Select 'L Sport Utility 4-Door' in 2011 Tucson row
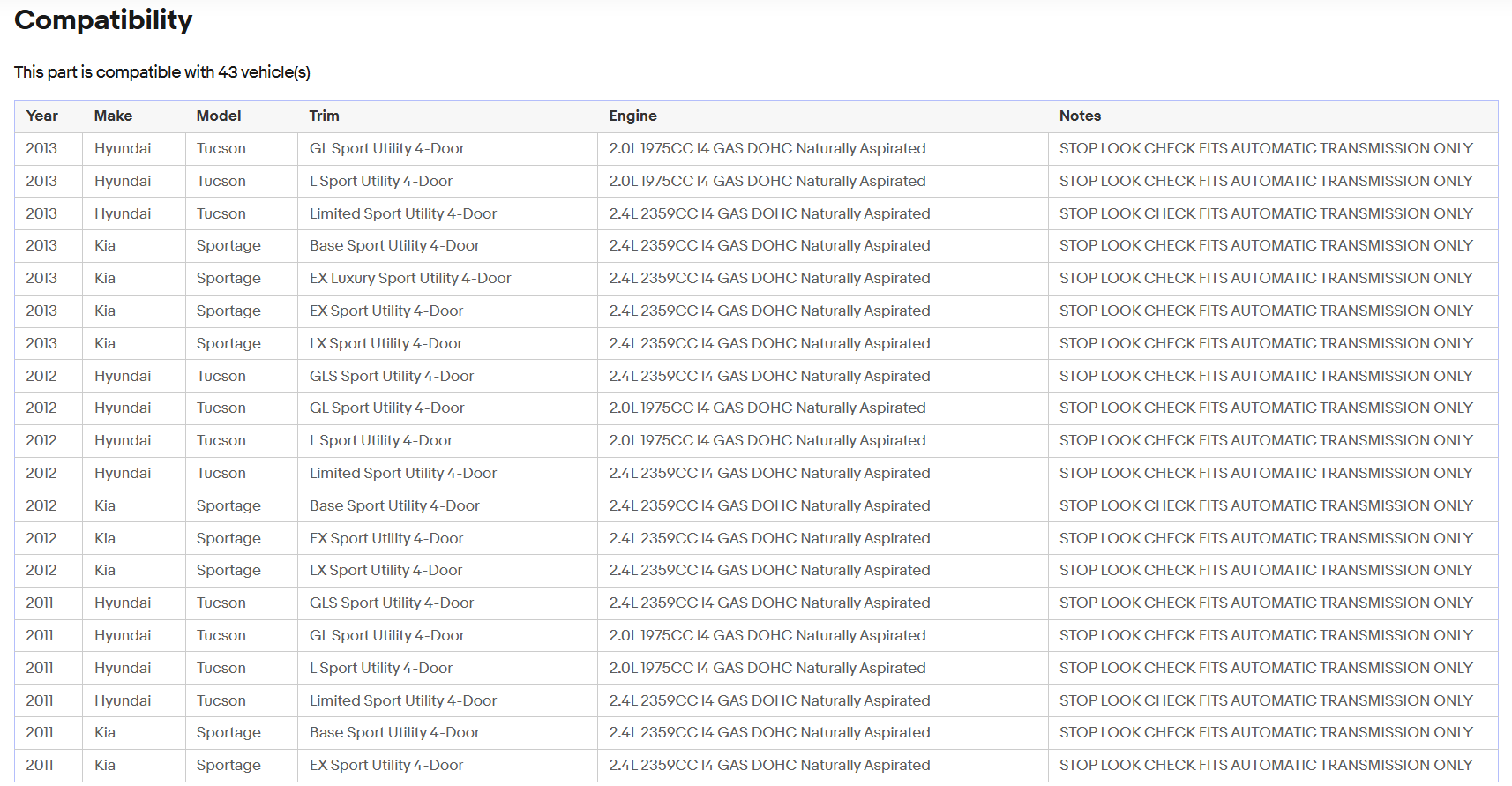The image size is (1512, 786). point(381,668)
